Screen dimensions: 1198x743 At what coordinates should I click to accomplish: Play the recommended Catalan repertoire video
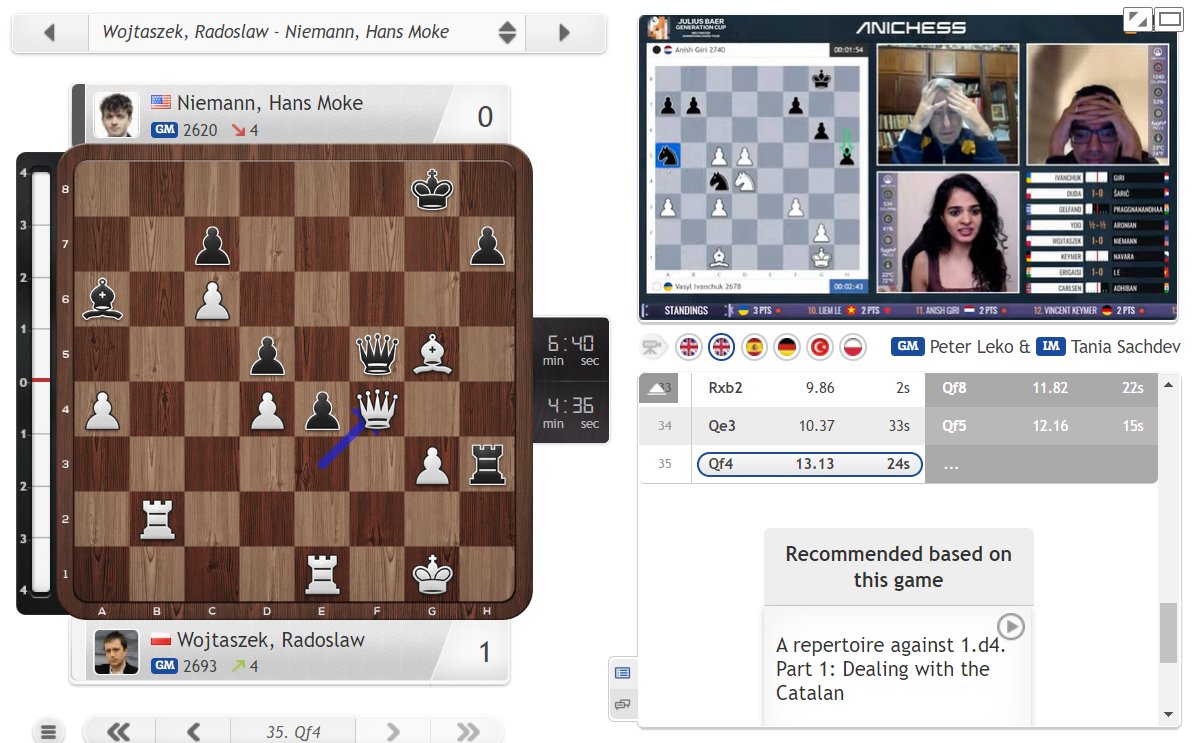(x=1011, y=627)
